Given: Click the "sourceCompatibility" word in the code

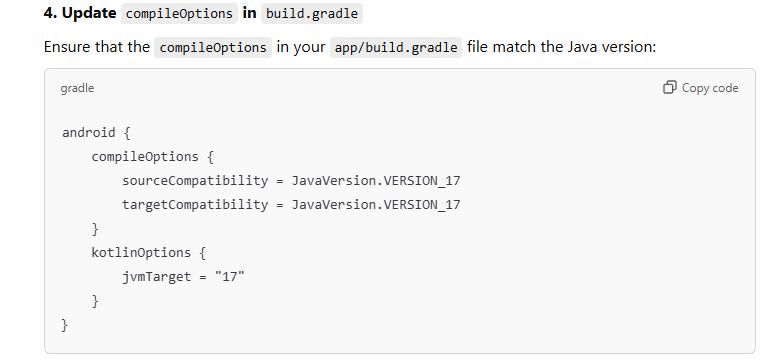Looking at the screenshot, I should [x=195, y=180].
